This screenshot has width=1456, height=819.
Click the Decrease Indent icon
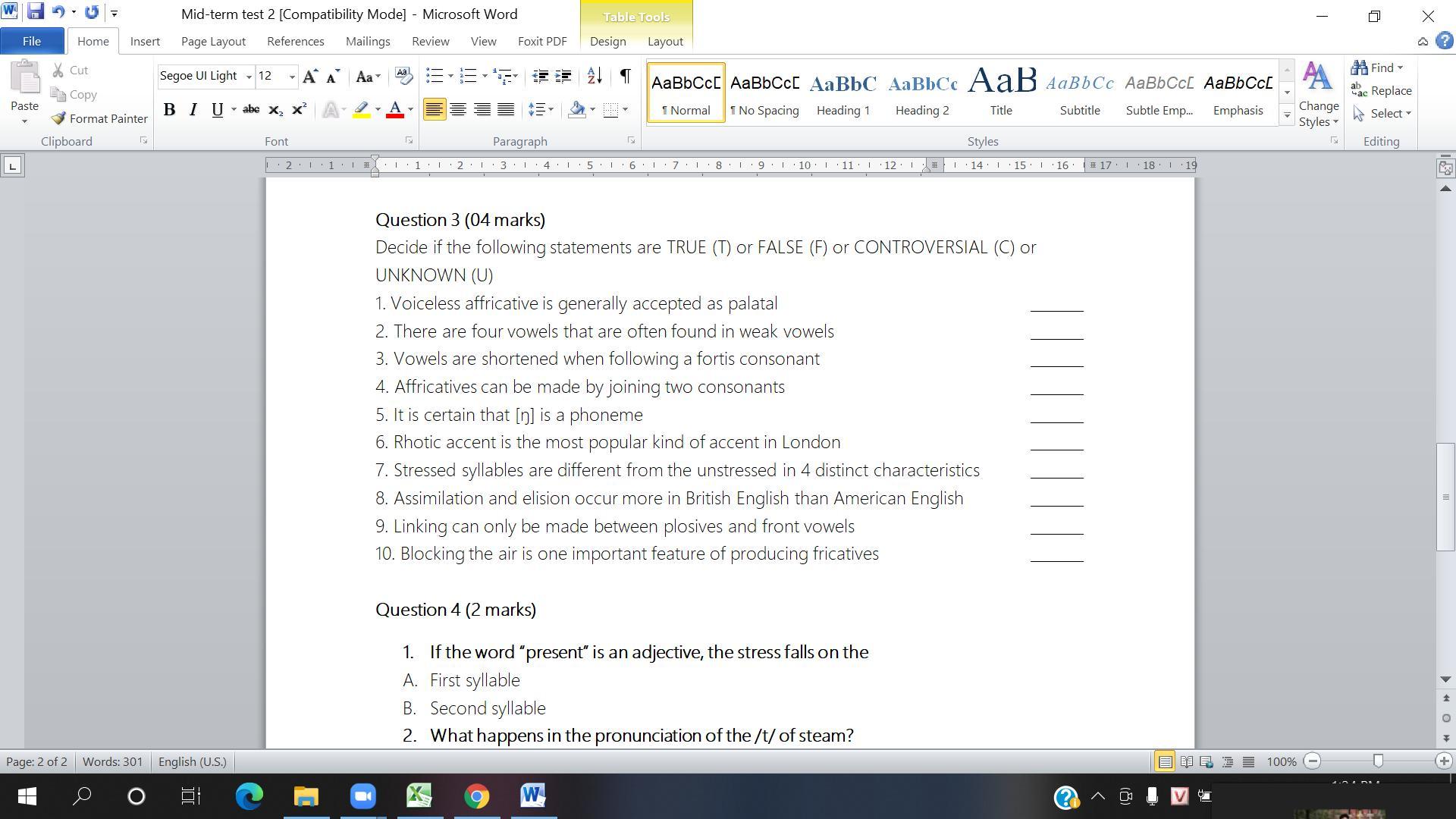tap(540, 76)
